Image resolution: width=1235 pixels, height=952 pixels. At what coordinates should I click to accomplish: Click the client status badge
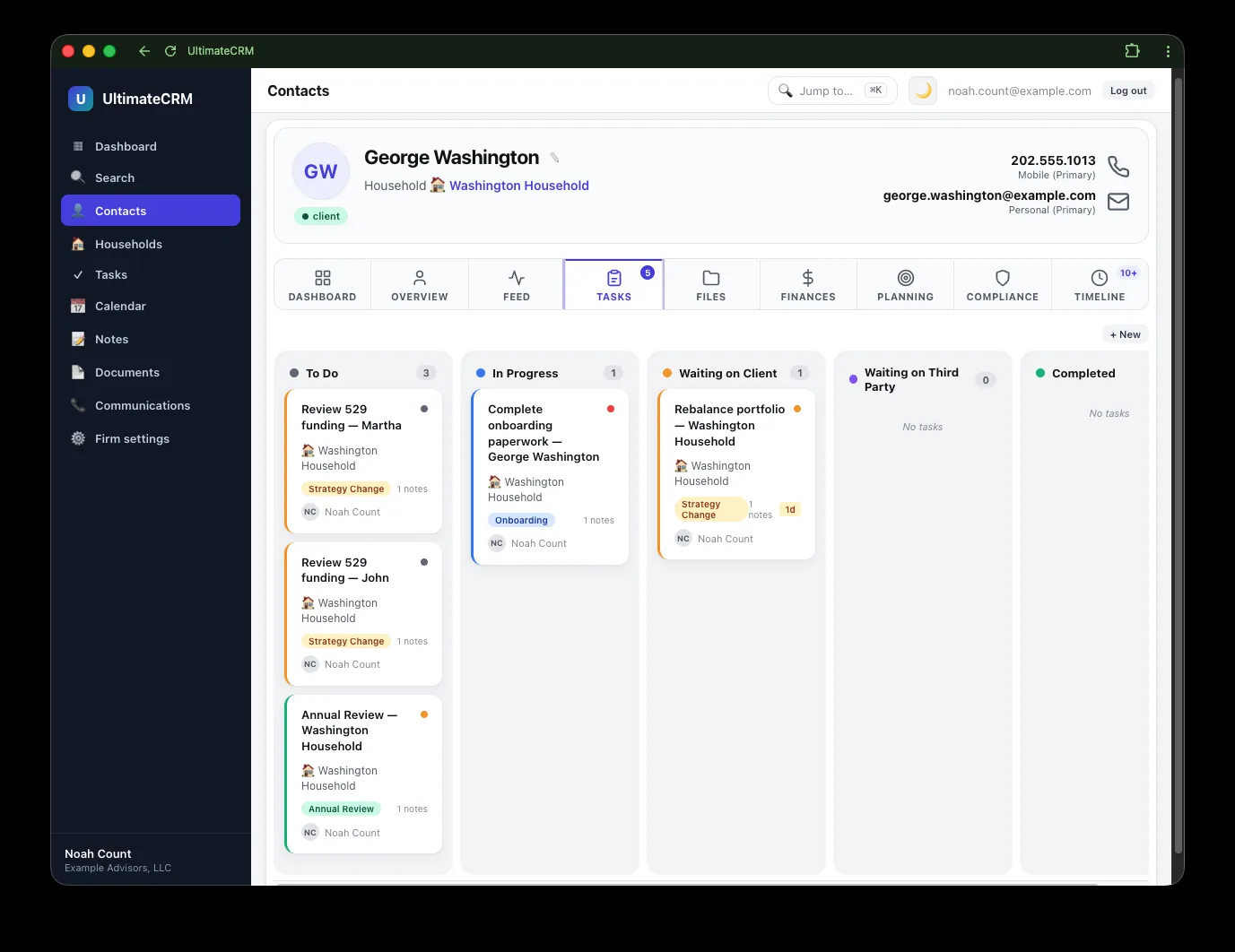(320, 216)
